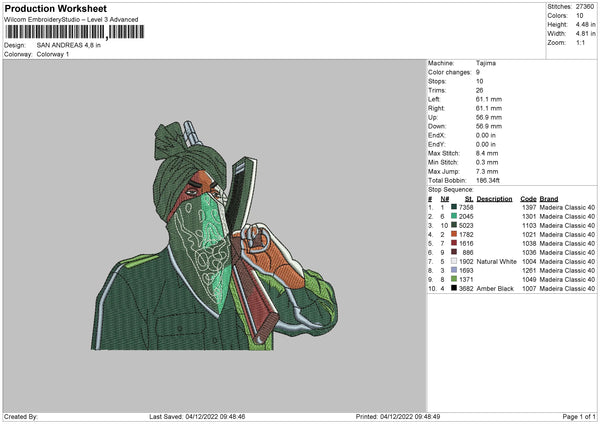Select the orange 1021 thread swatch
This screenshot has width=600, height=424.
pos(454,234)
